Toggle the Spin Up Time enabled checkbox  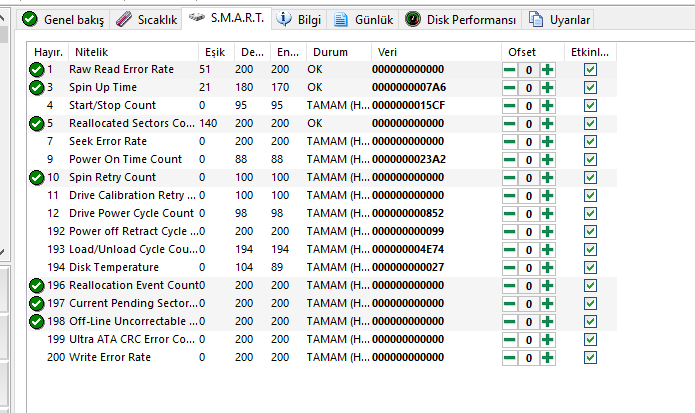point(590,88)
